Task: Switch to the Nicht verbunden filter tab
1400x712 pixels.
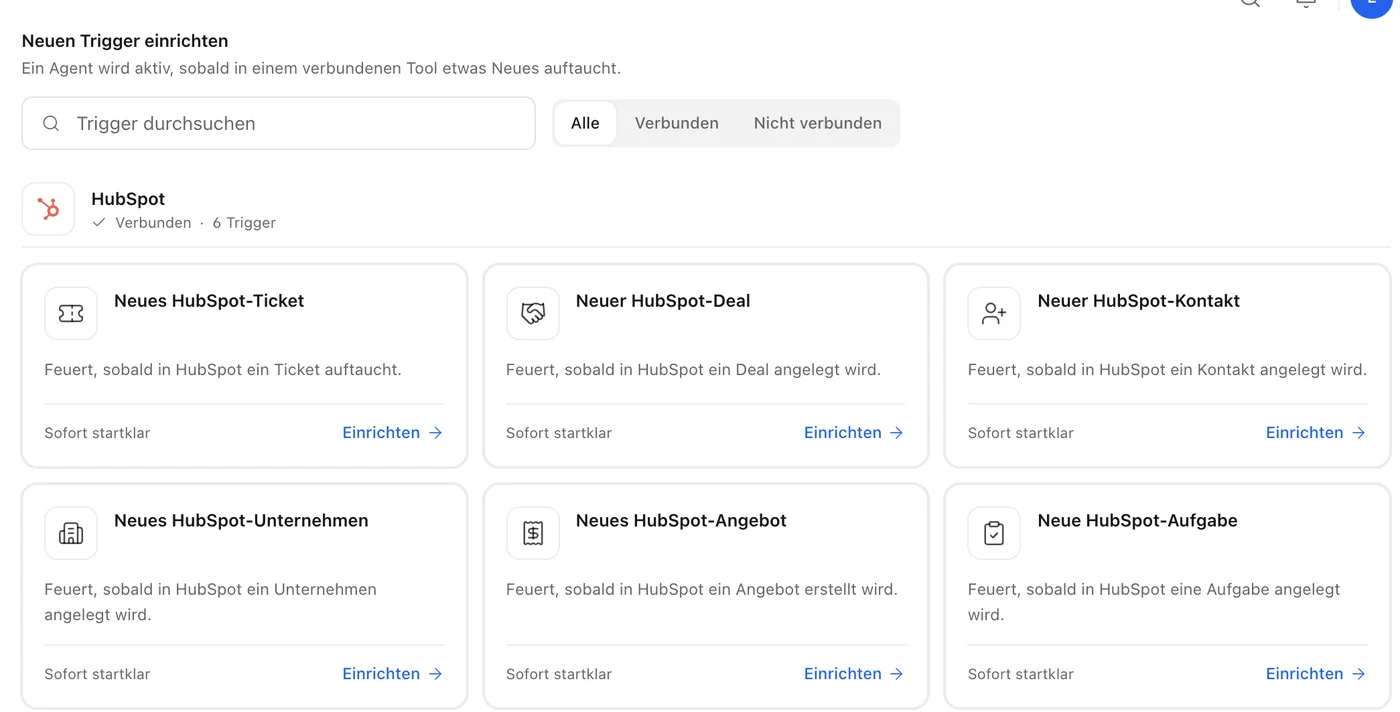Action: 818,123
